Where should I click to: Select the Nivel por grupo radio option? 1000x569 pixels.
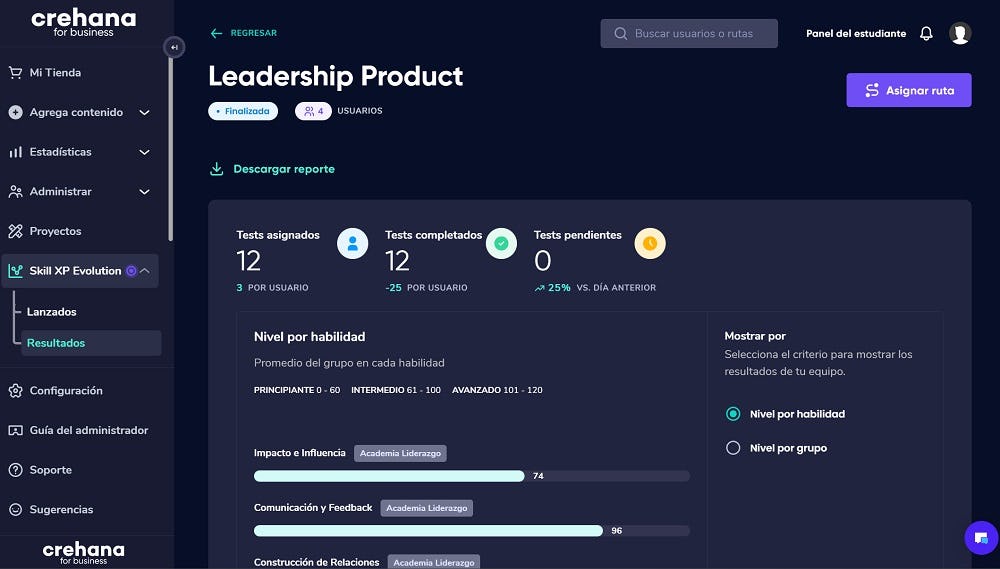(733, 448)
